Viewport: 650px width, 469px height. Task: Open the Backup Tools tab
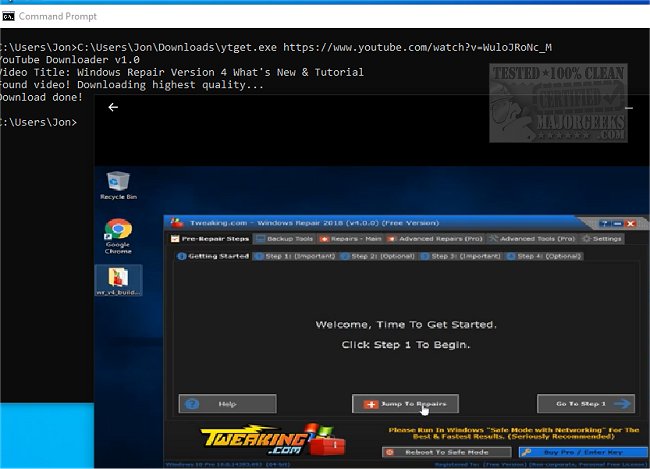pos(284,239)
